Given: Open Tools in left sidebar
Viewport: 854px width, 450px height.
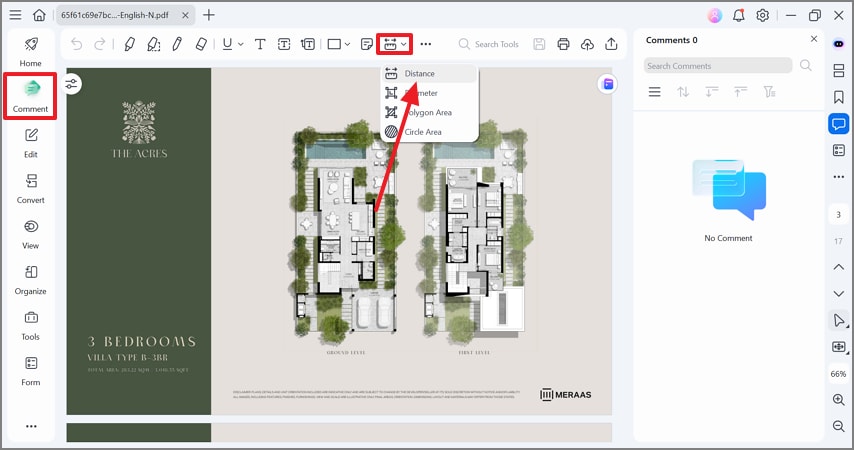Looking at the screenshot, I should coord(30,325).
